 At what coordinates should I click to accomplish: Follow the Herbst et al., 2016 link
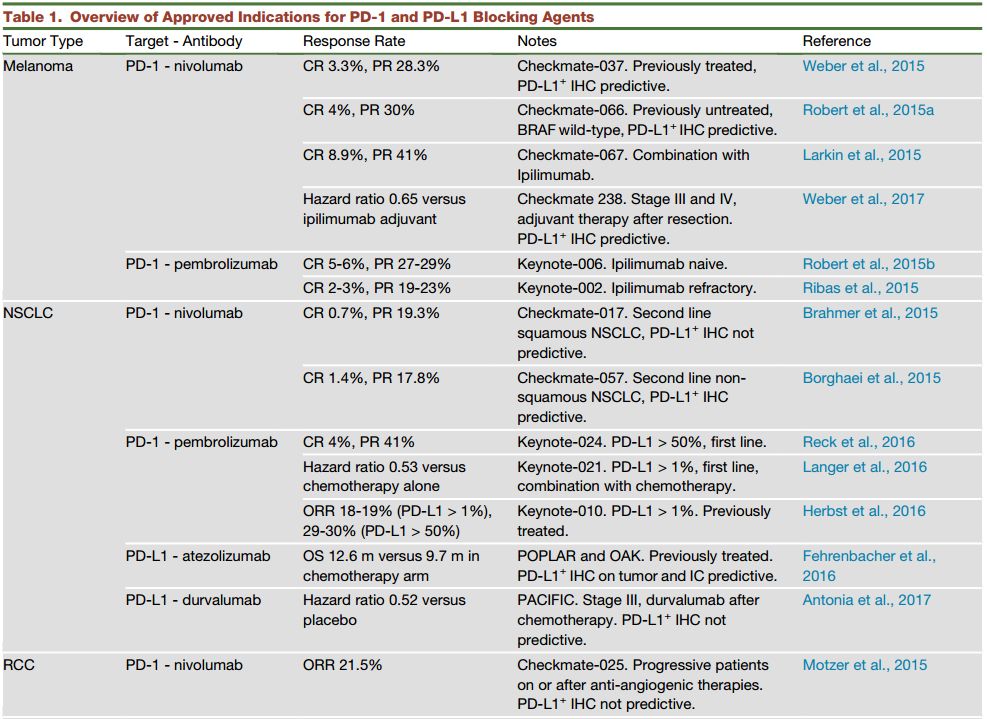click(864, 511)
